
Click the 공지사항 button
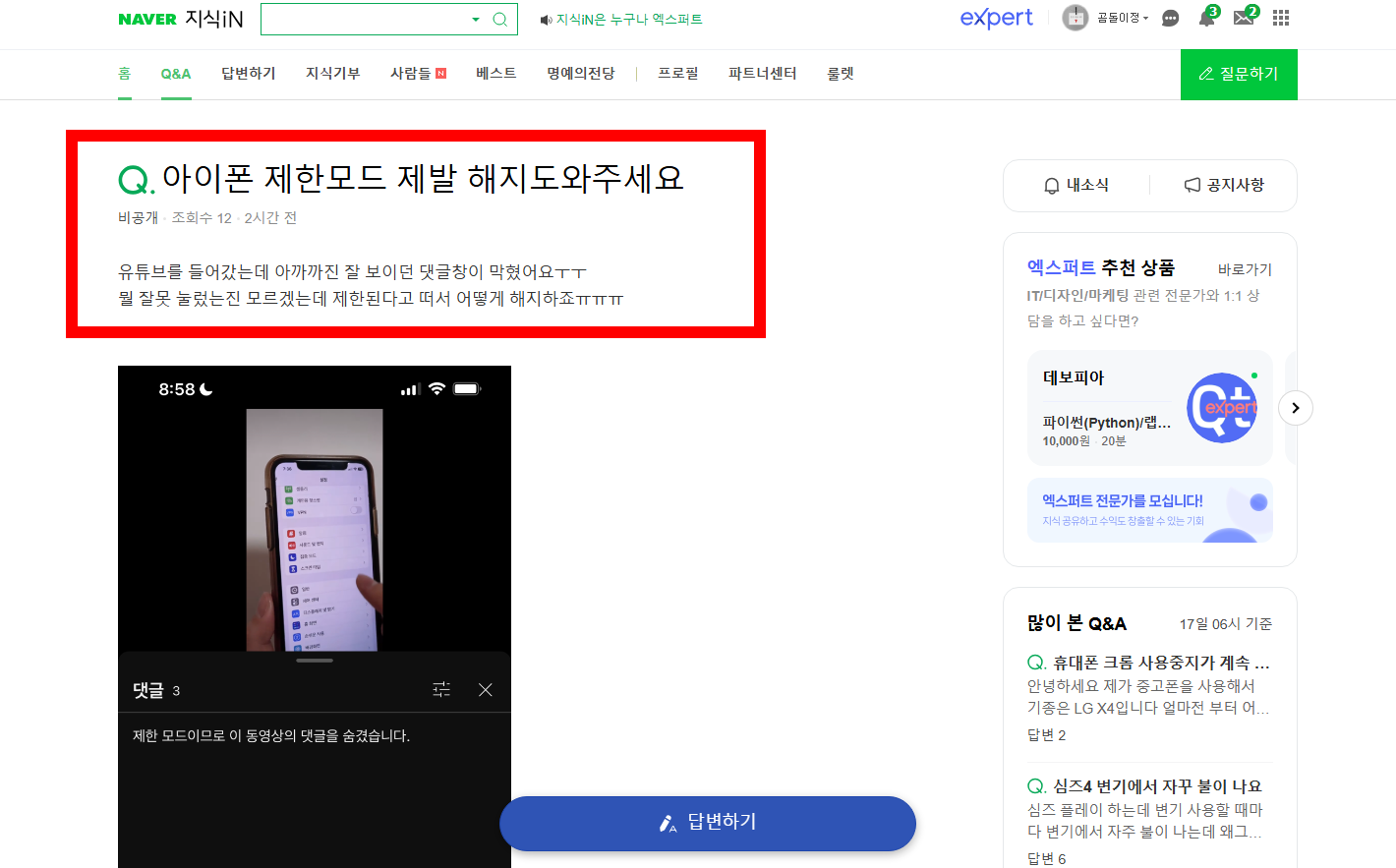pos(1224,185)
